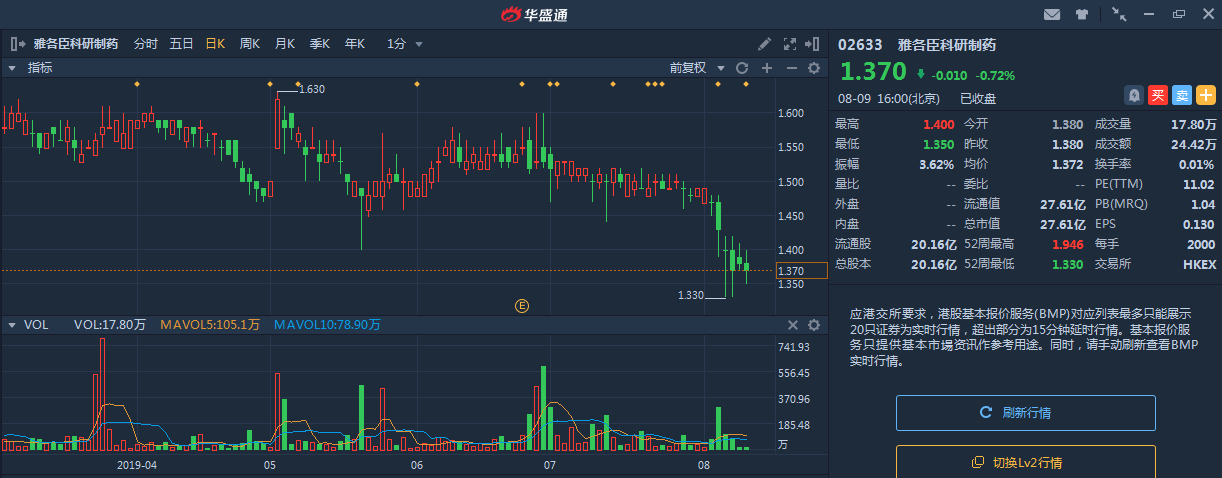Image resolution: width=1222 pixels, height=478 pixels.
Task: Click the 交易所 value HKEX
Action: pos(1199,264)
